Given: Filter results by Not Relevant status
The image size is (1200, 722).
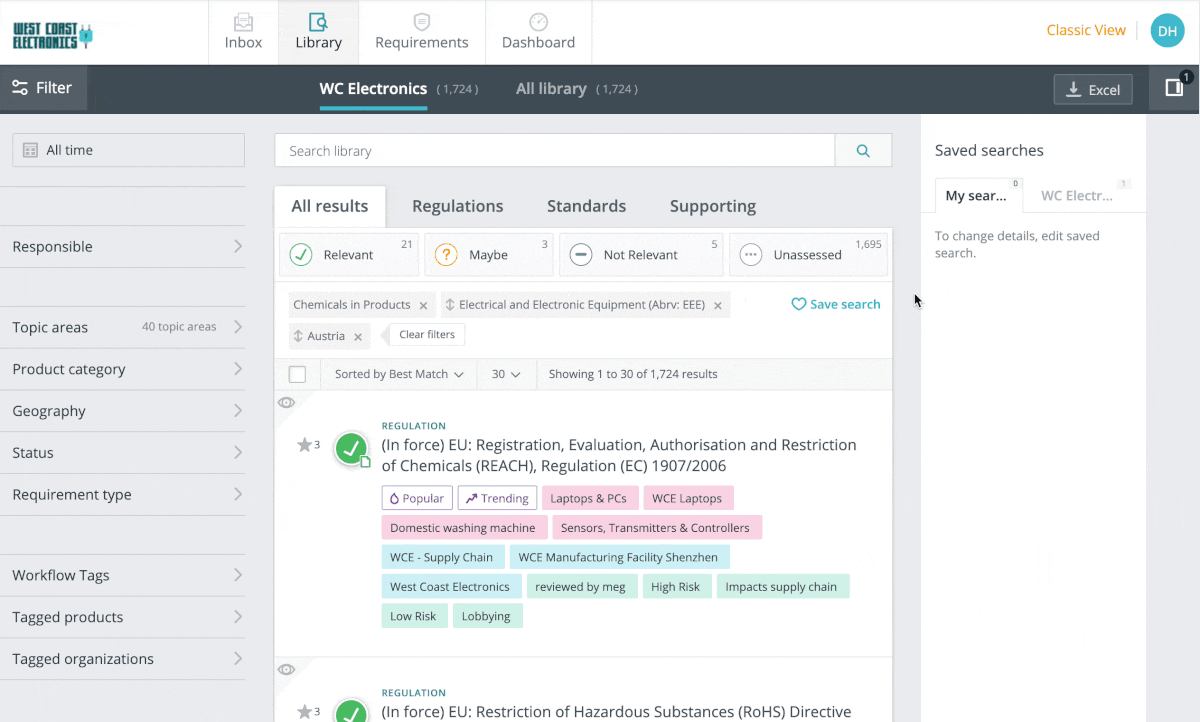Looking at the screenshot, I should (640, 255).
